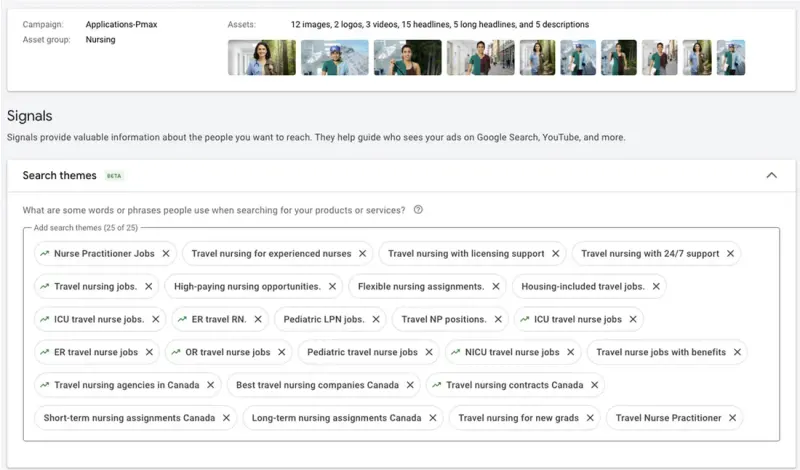This screenshot has height=470, width=800.
Task: Click the BETA badge beside Search themes
Action: (x=114, y=176)
